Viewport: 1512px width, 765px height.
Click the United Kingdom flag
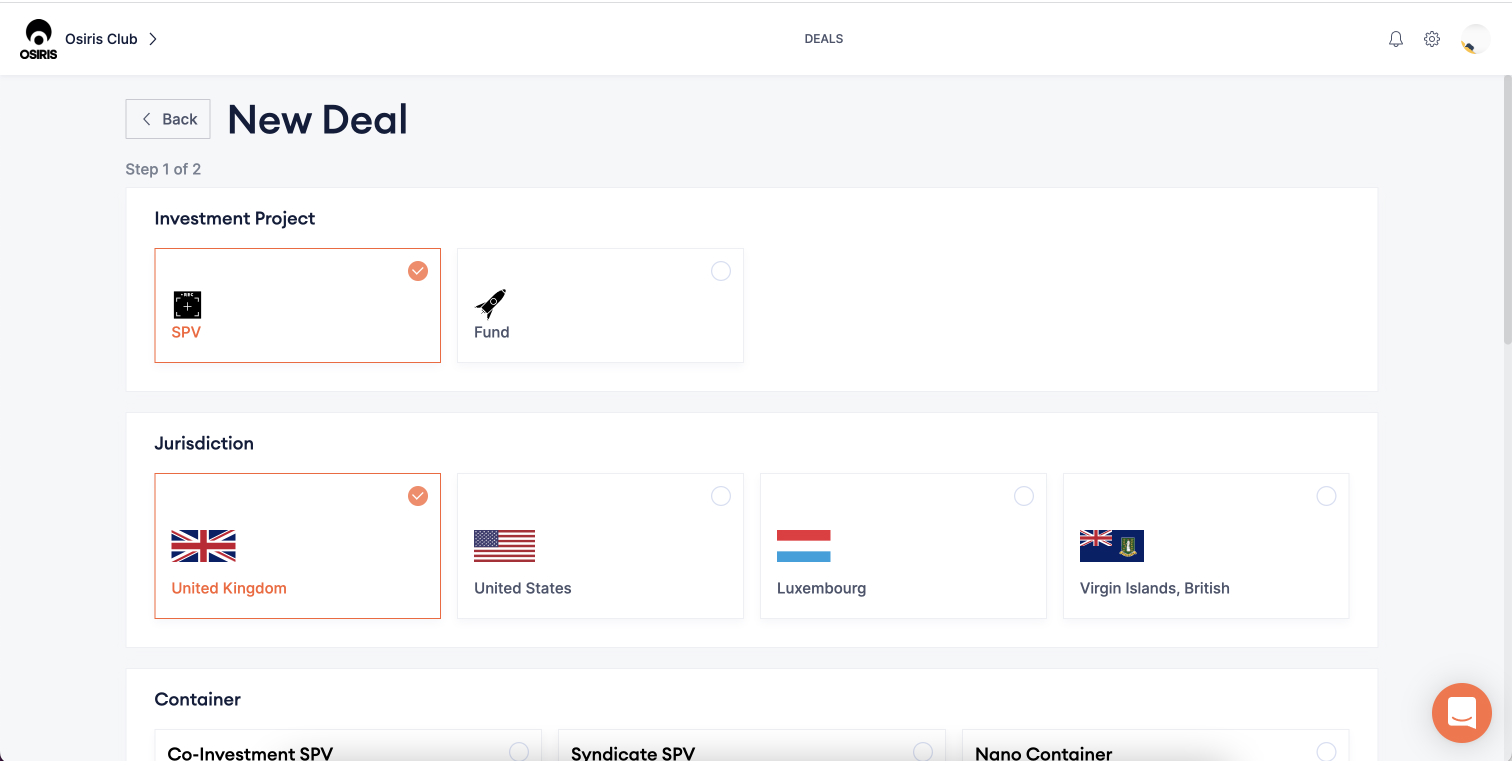203,546
